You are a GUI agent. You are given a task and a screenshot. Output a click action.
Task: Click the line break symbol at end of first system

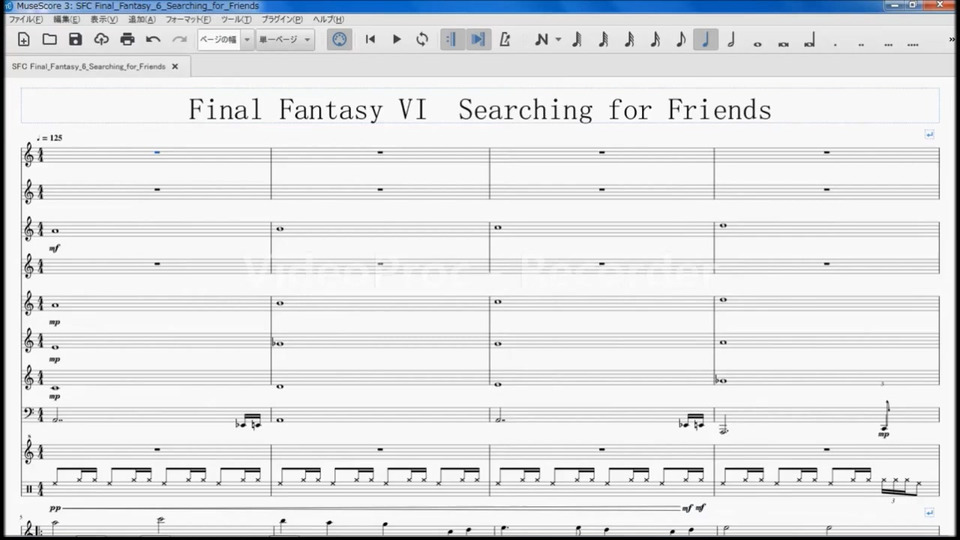pyautogui.click(x=929, y=134)
